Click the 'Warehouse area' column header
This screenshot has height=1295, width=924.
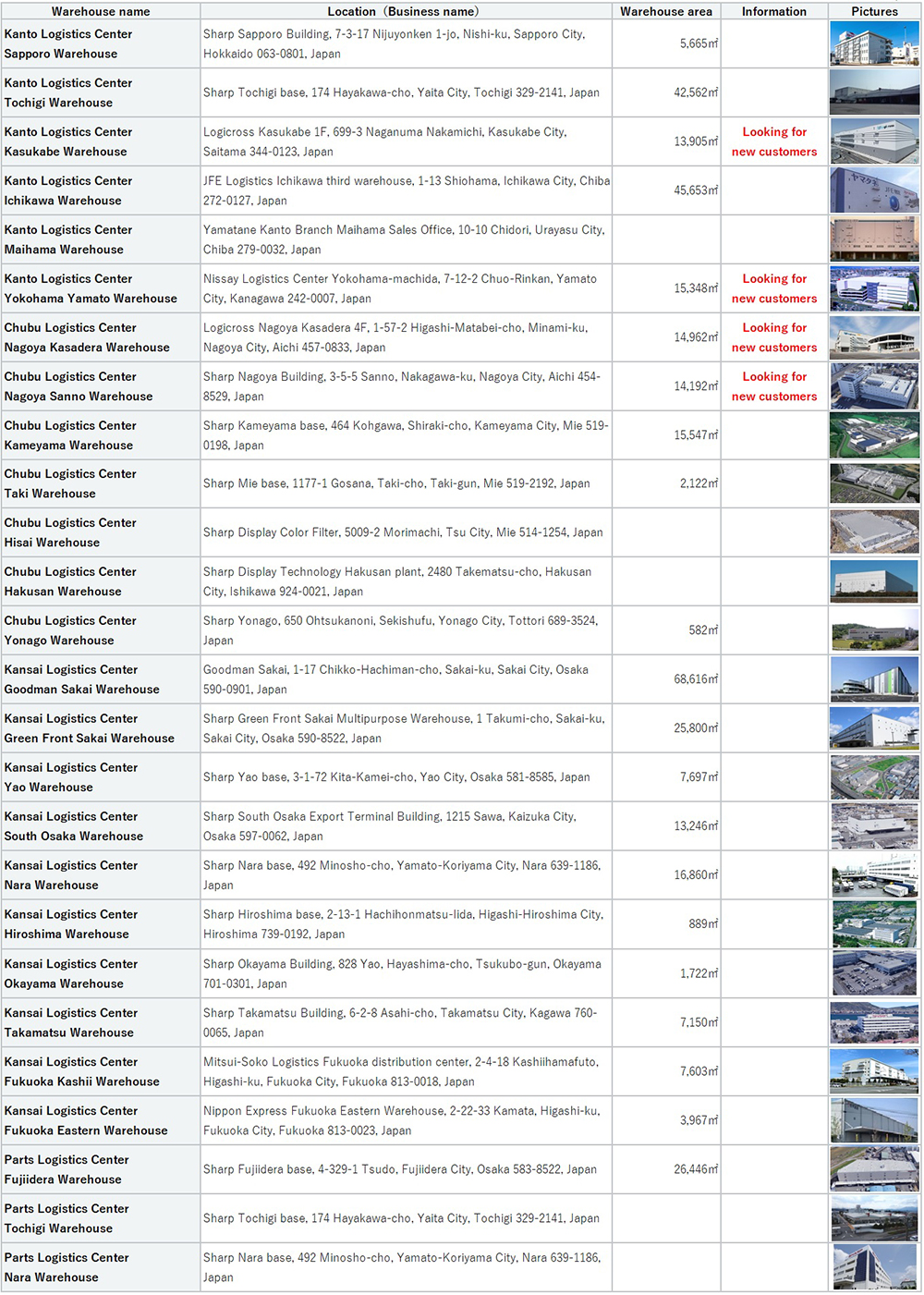(x=666, y=11)
